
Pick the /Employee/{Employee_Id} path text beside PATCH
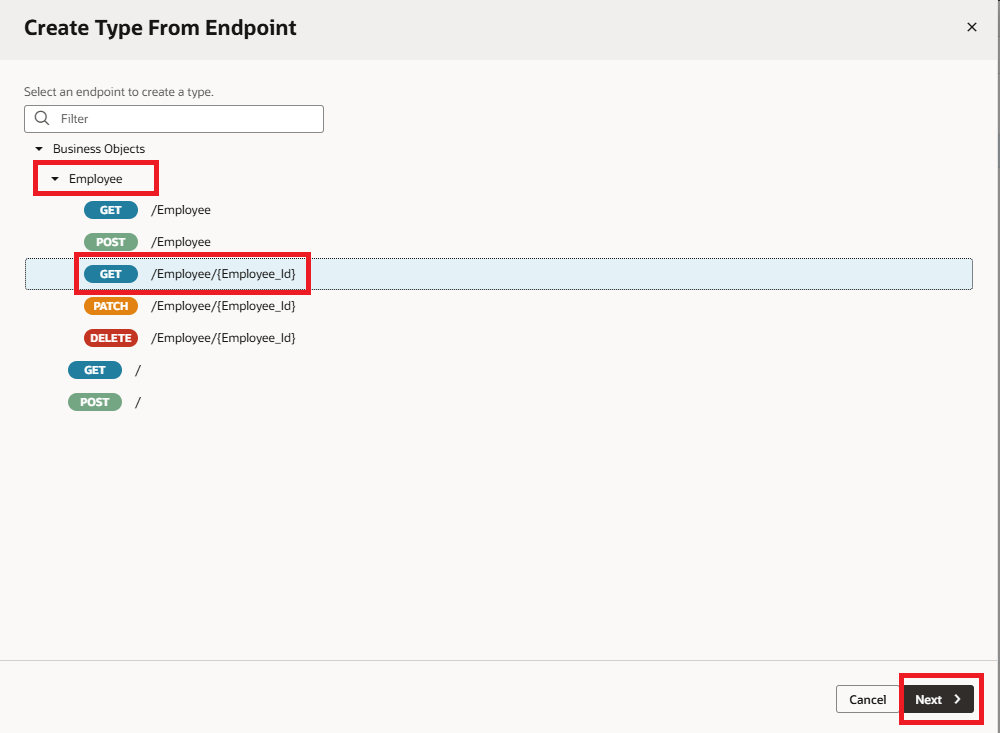pos(223,306)
